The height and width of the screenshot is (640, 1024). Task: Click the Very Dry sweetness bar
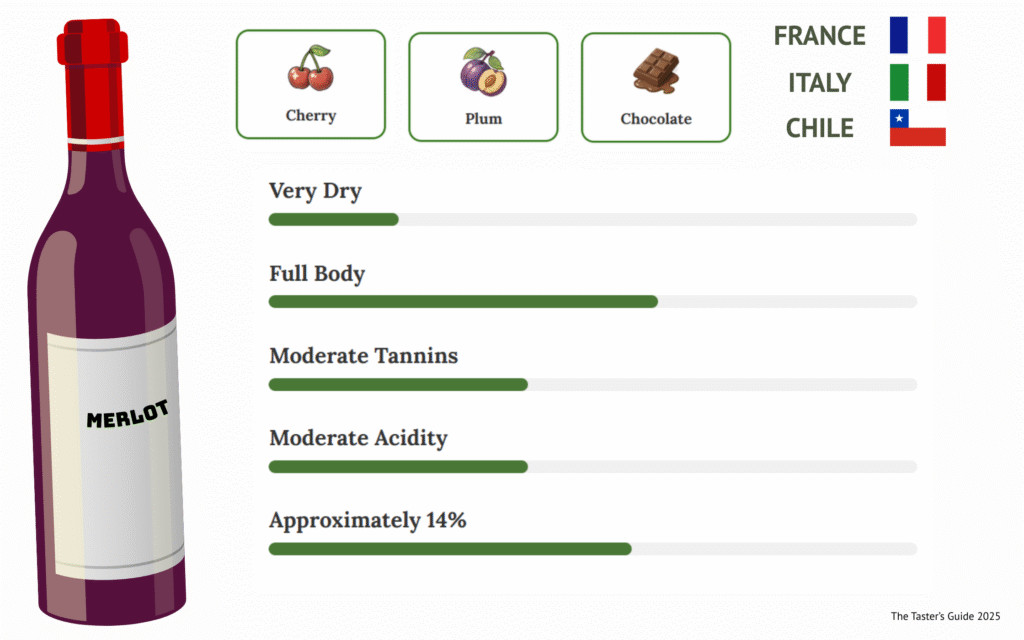(x=592, y=219)
